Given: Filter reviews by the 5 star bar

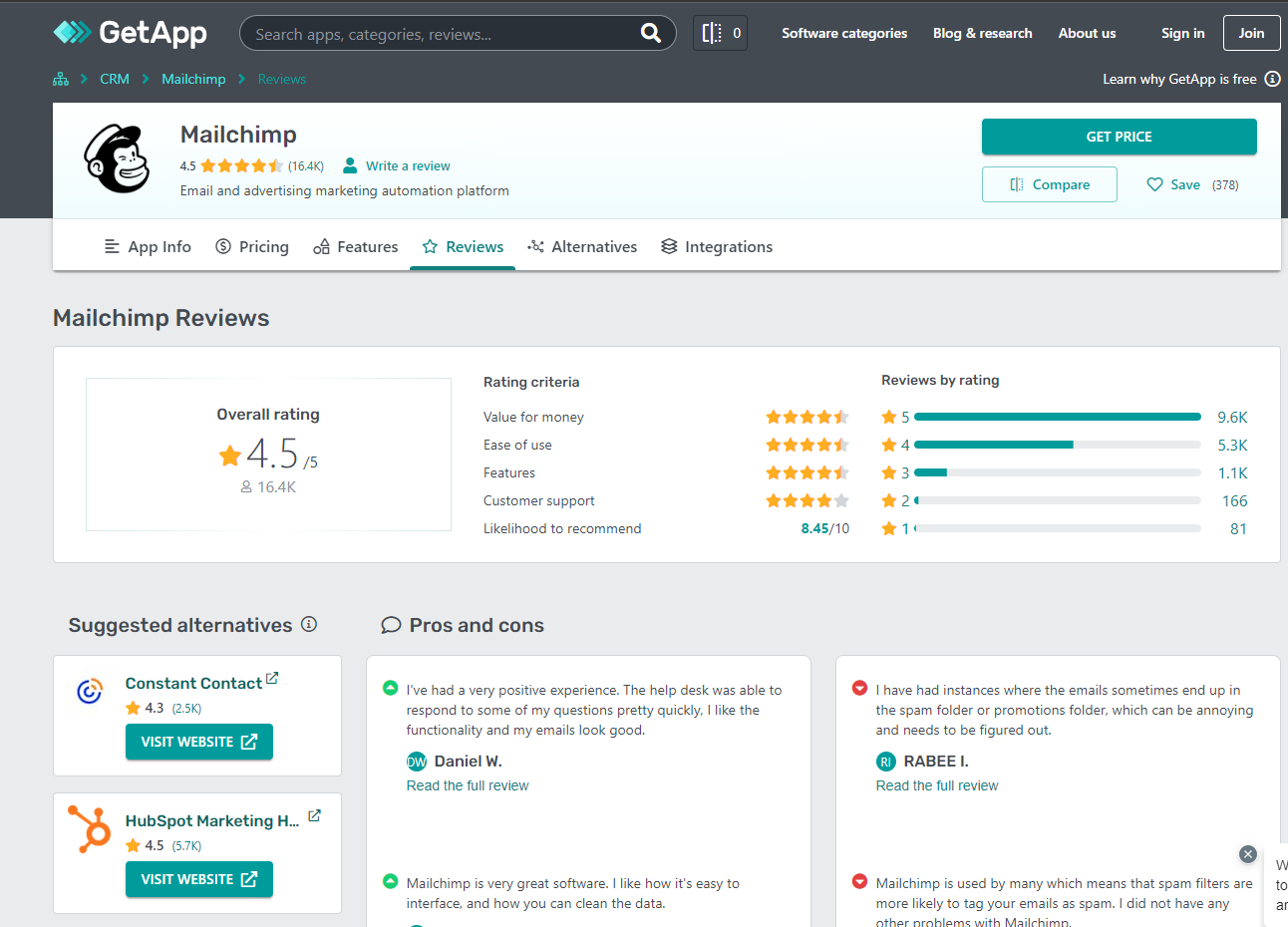Looking at the screenshot, I should [1057, 417].
